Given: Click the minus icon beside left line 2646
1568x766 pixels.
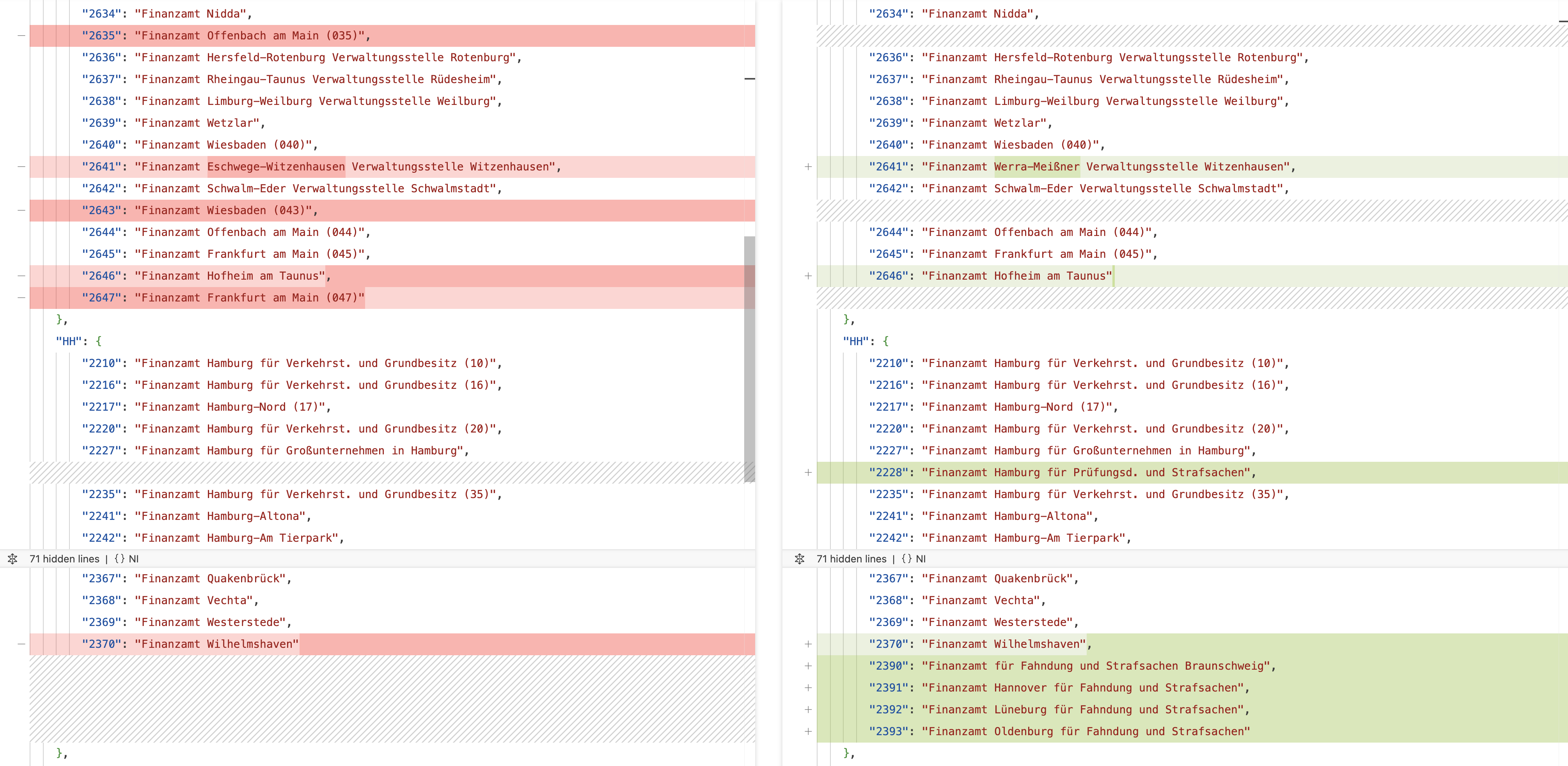Looking at the screenshot, I should click(21, 276).
